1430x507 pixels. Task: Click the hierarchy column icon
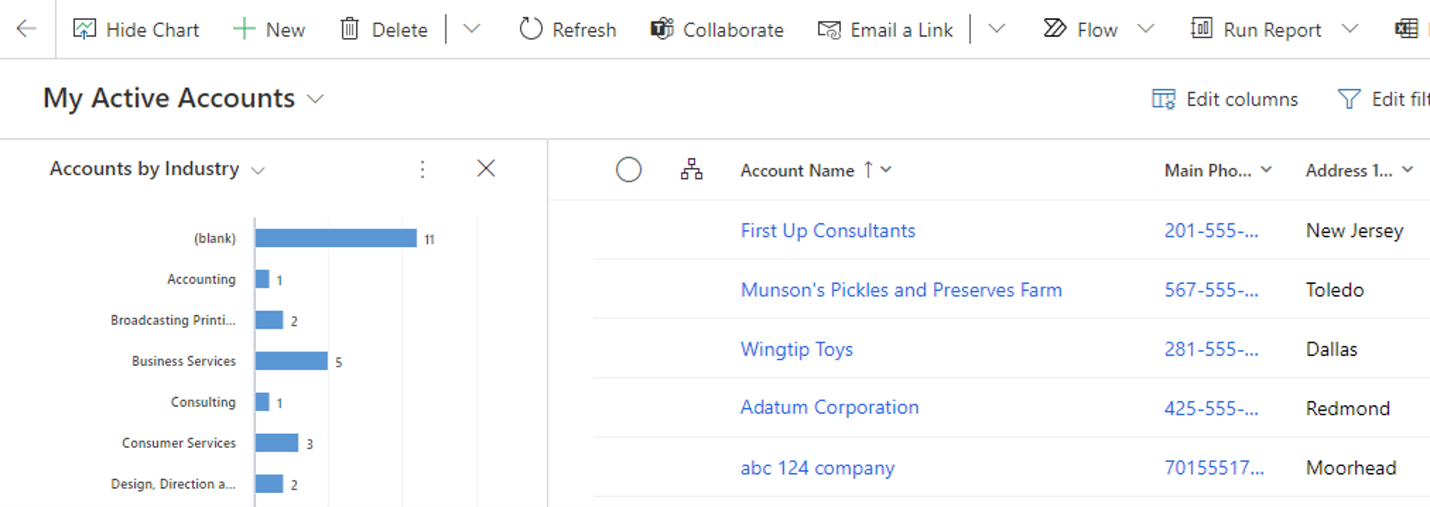pyautogui.click(x=691, y=169)
